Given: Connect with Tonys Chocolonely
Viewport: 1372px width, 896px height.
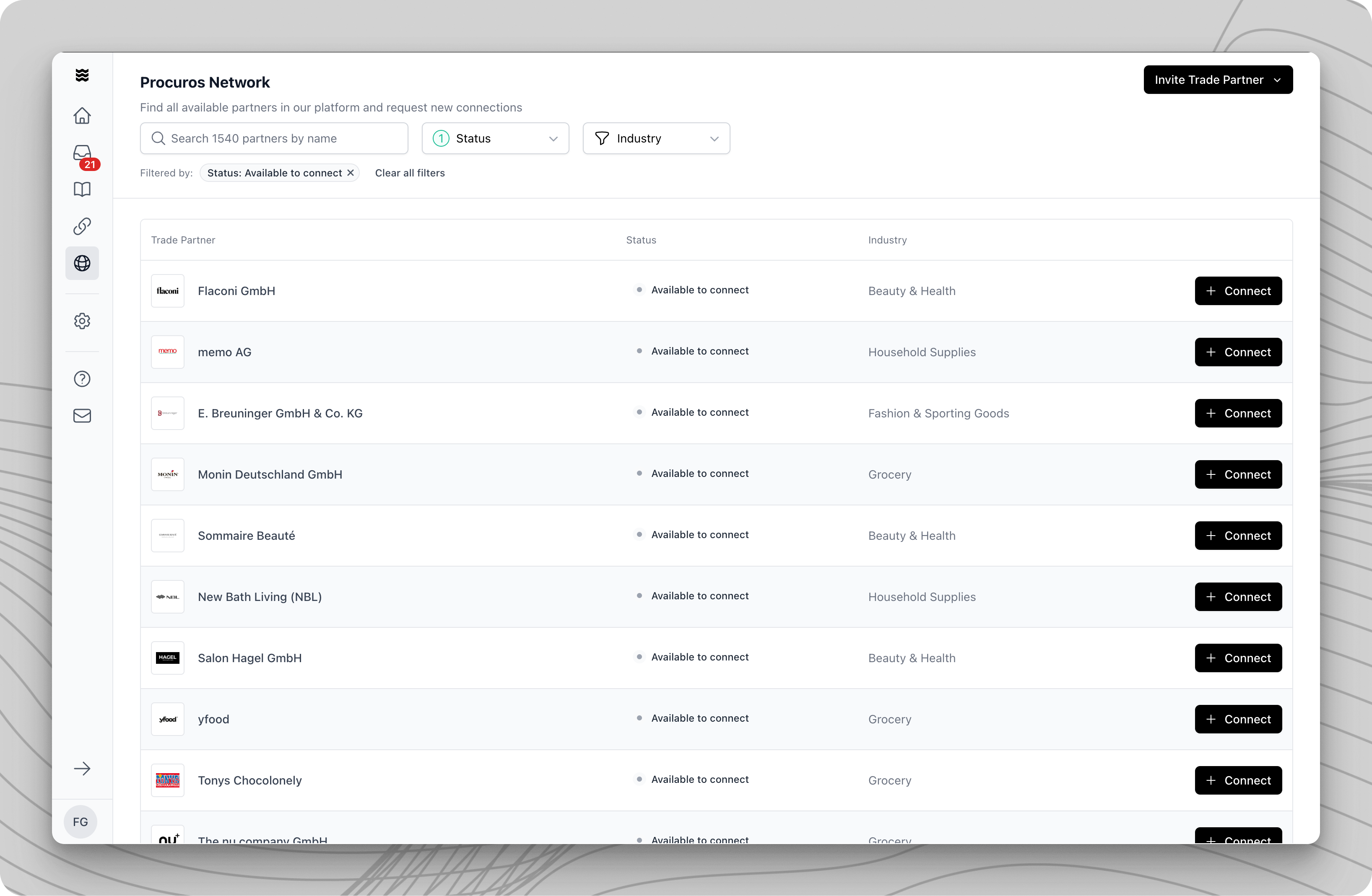Looking at the screenshot, I should click(1238, 780).
